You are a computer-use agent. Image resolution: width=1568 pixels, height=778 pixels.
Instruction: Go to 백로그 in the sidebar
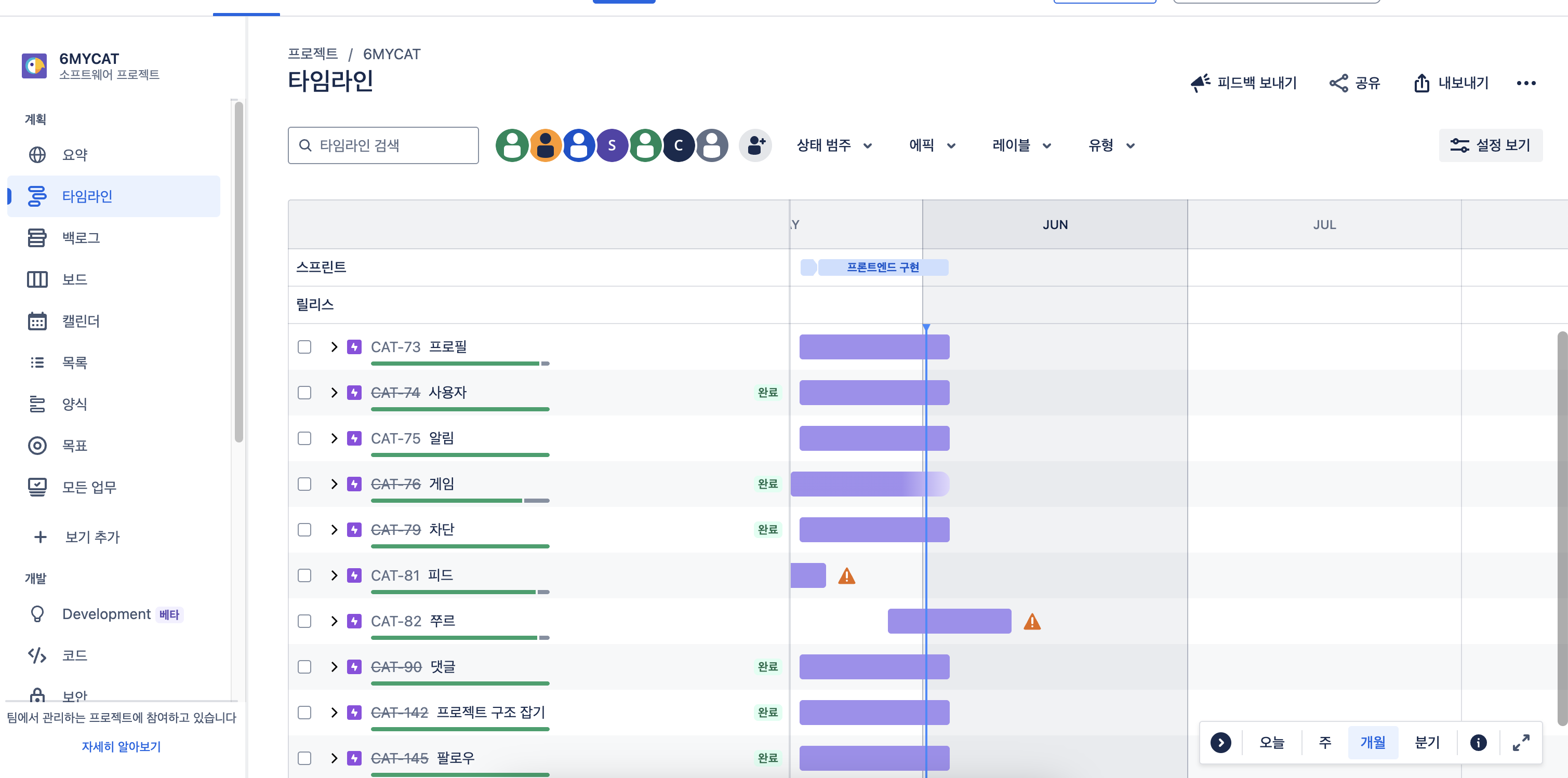point(81,238)
